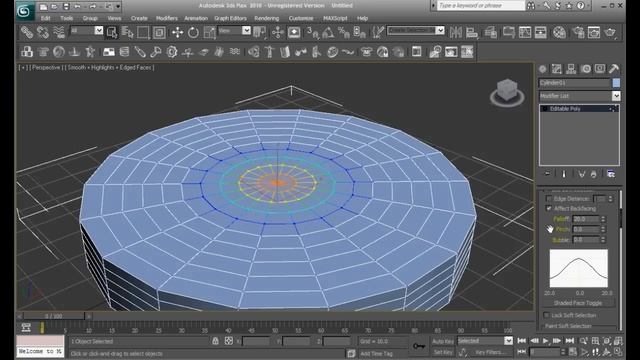Click the Cylinder01 object color swatch
The width and height of the screenshot is (640, 360).
click(x=616, y=83)
